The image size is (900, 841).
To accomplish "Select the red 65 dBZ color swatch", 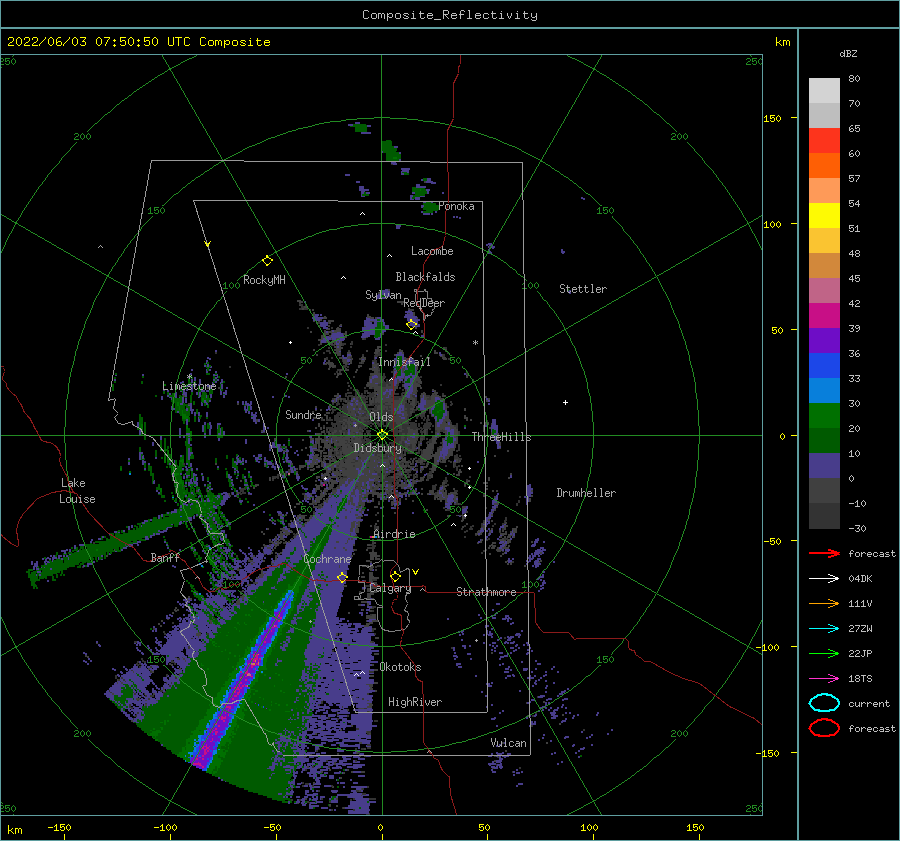I will pyautogui.click(x=824, y=141).
